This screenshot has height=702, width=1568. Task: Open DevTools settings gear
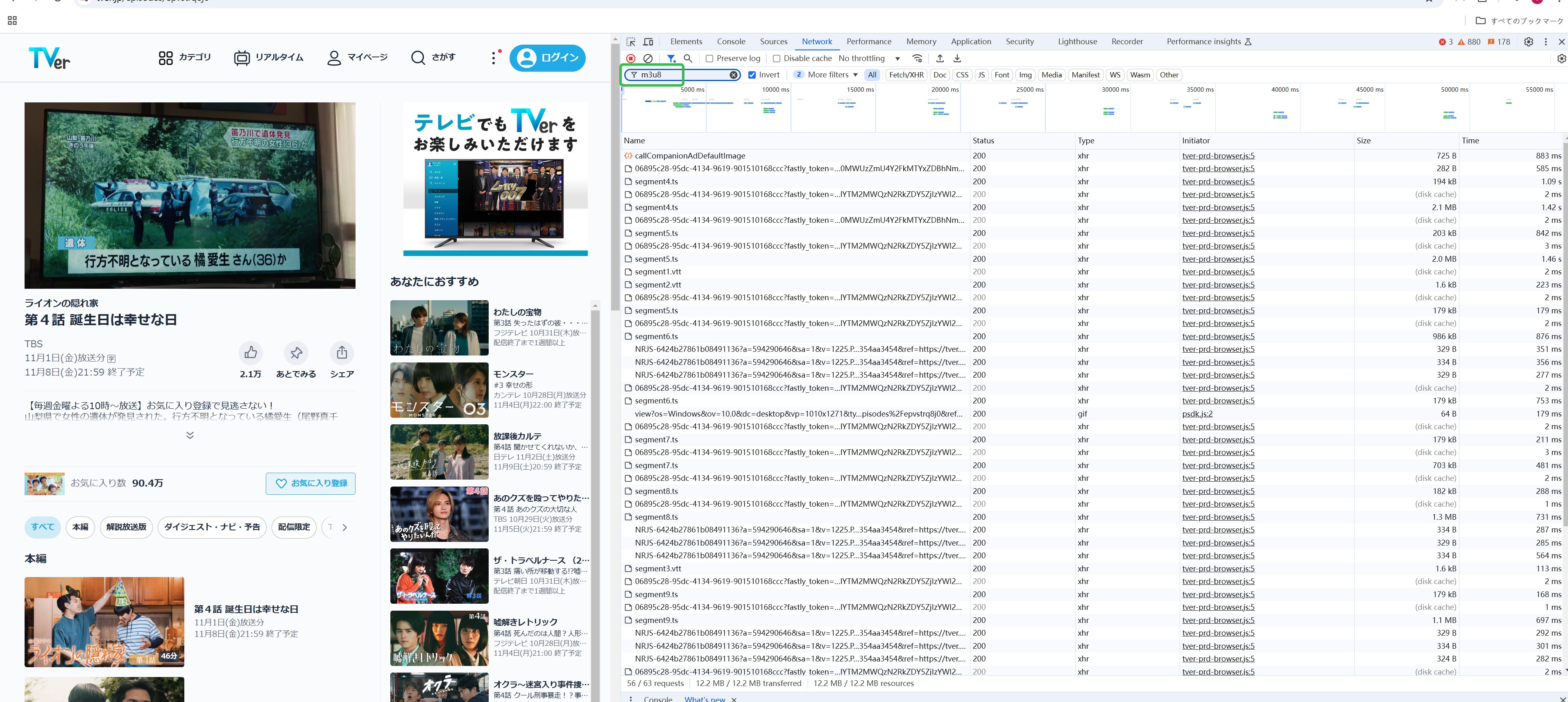tap(1528, 41)
